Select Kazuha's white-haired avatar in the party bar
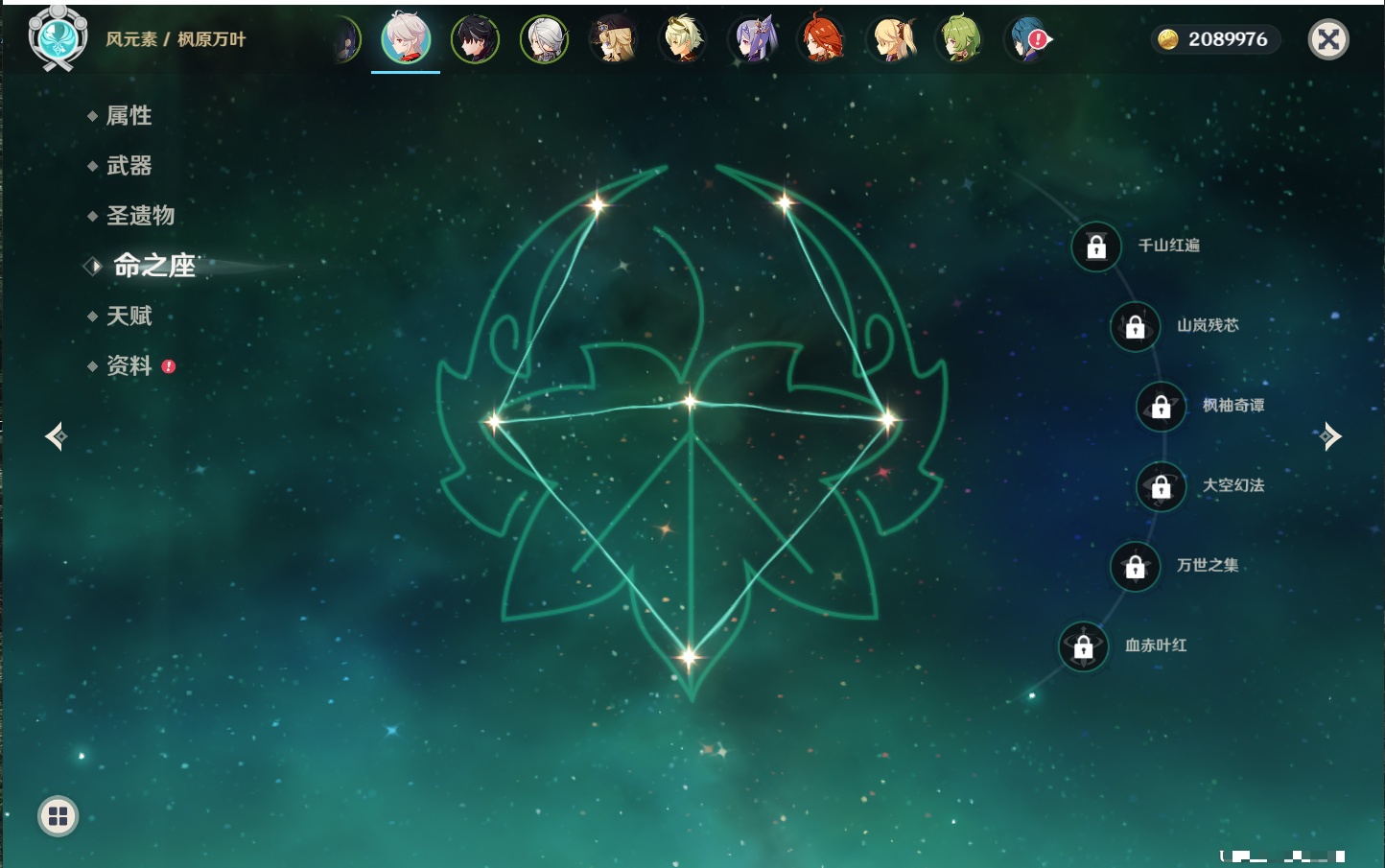 406,39
